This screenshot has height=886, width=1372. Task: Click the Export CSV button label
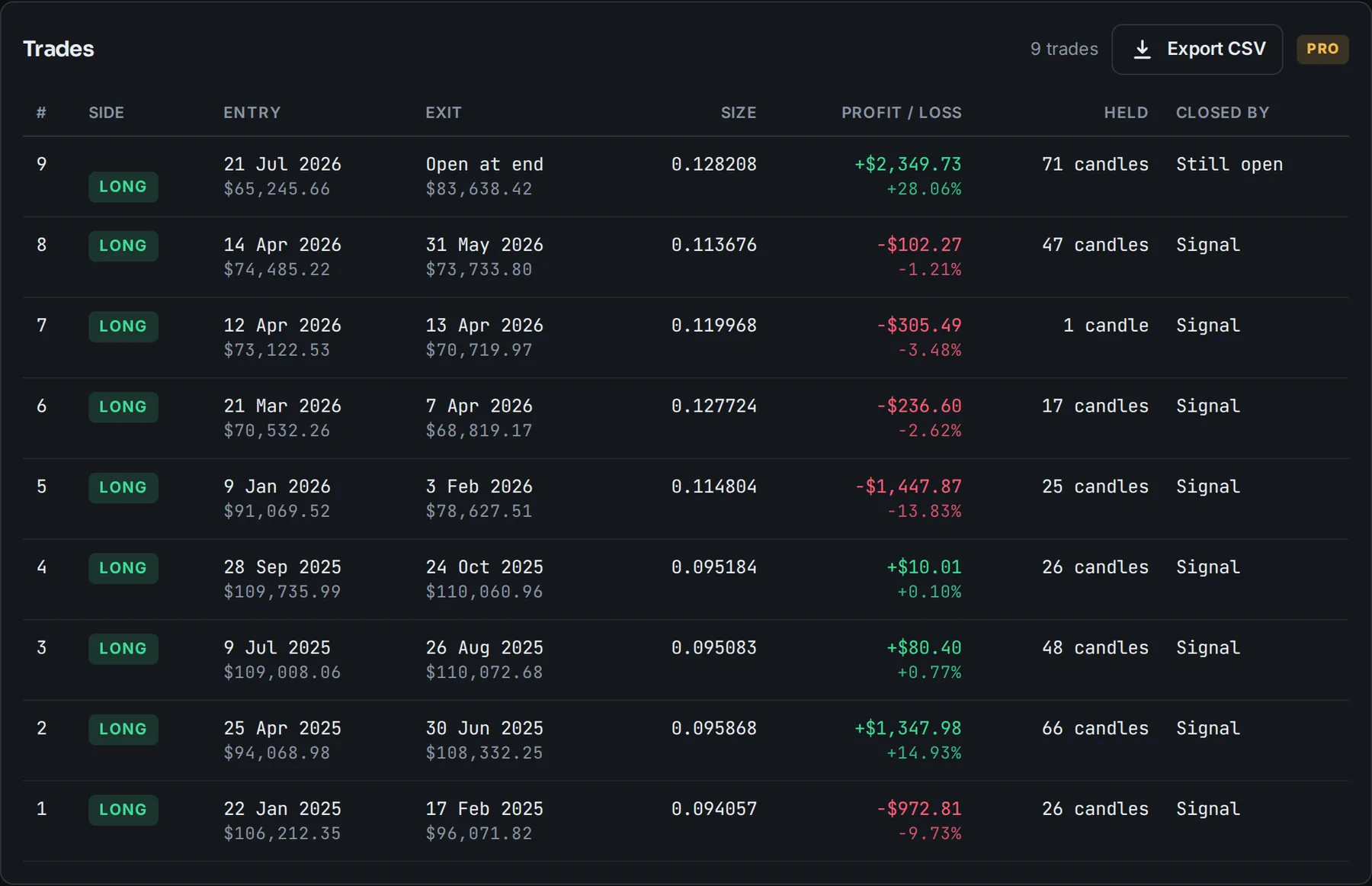pyautogui.click(x=1216, y=49)
